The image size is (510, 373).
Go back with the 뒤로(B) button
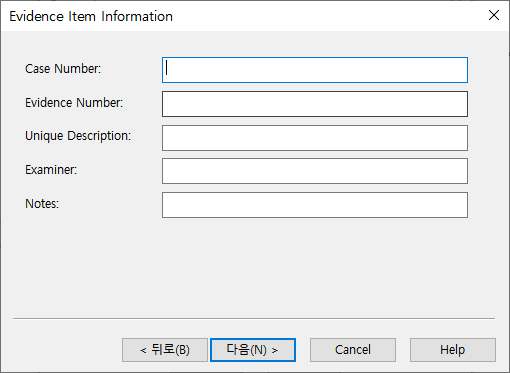(x=165, y=350)
